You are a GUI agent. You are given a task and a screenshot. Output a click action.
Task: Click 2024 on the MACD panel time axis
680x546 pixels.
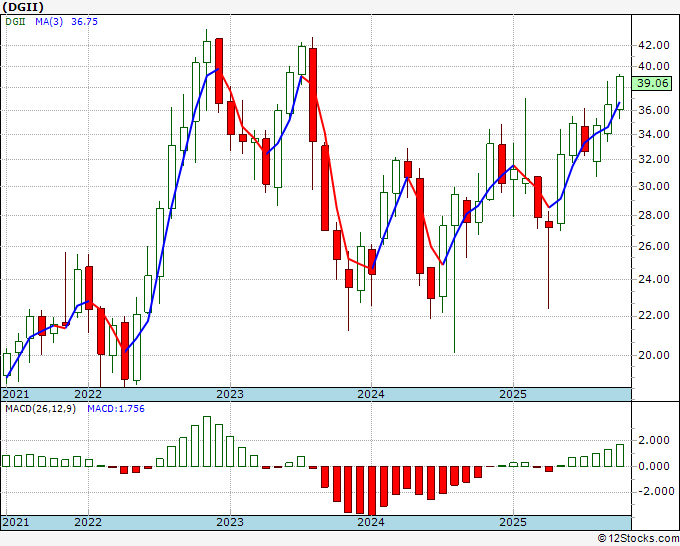pos(371,522)
